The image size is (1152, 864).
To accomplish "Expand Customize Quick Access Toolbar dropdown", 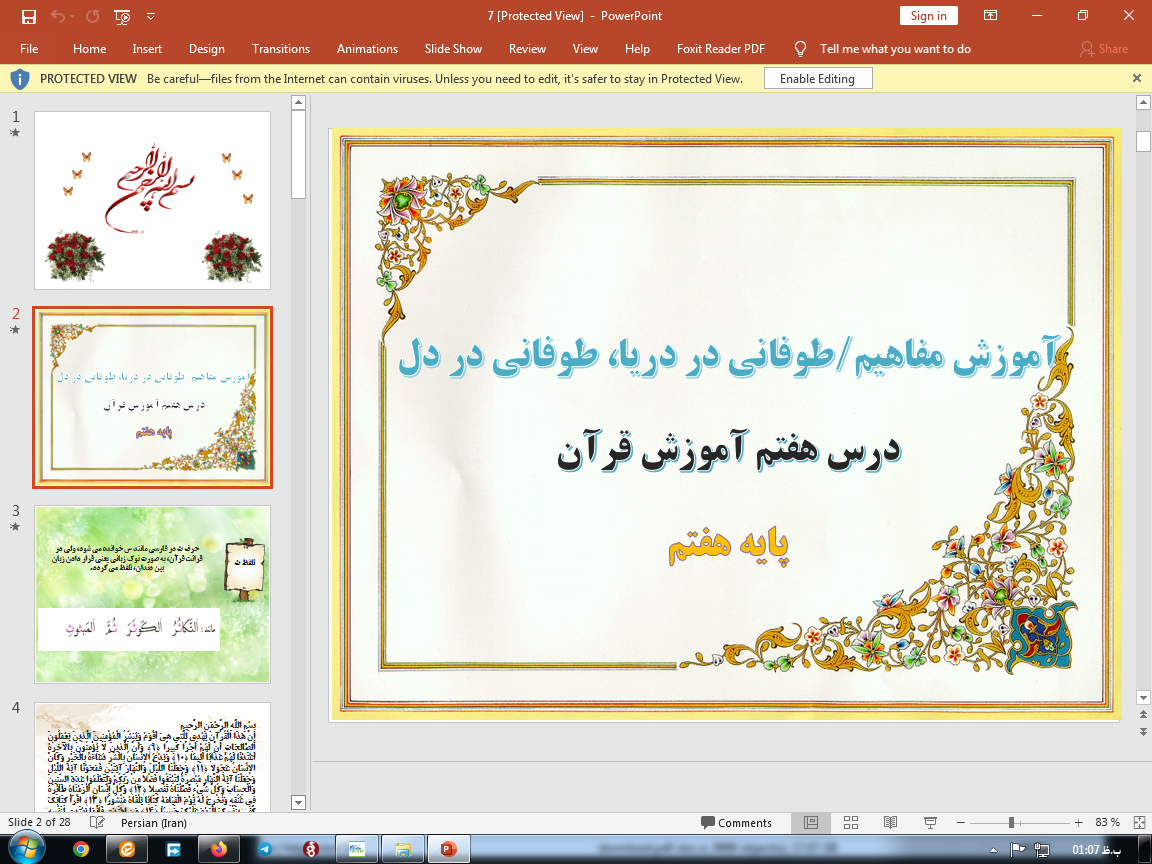I will click(x=151, y=16).
